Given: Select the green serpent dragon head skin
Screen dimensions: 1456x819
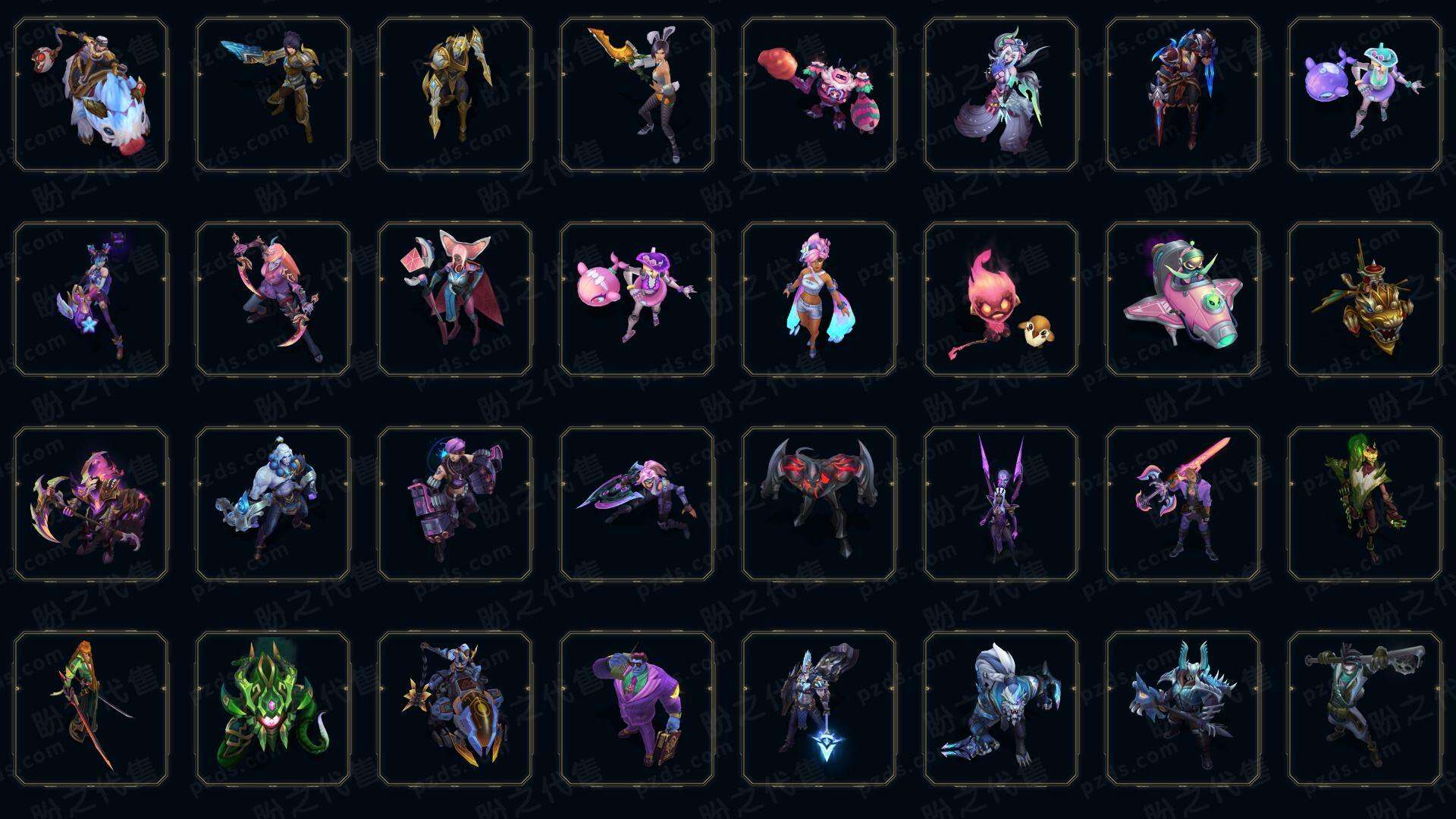Looking at the screenshot, I should click(273, 709).
